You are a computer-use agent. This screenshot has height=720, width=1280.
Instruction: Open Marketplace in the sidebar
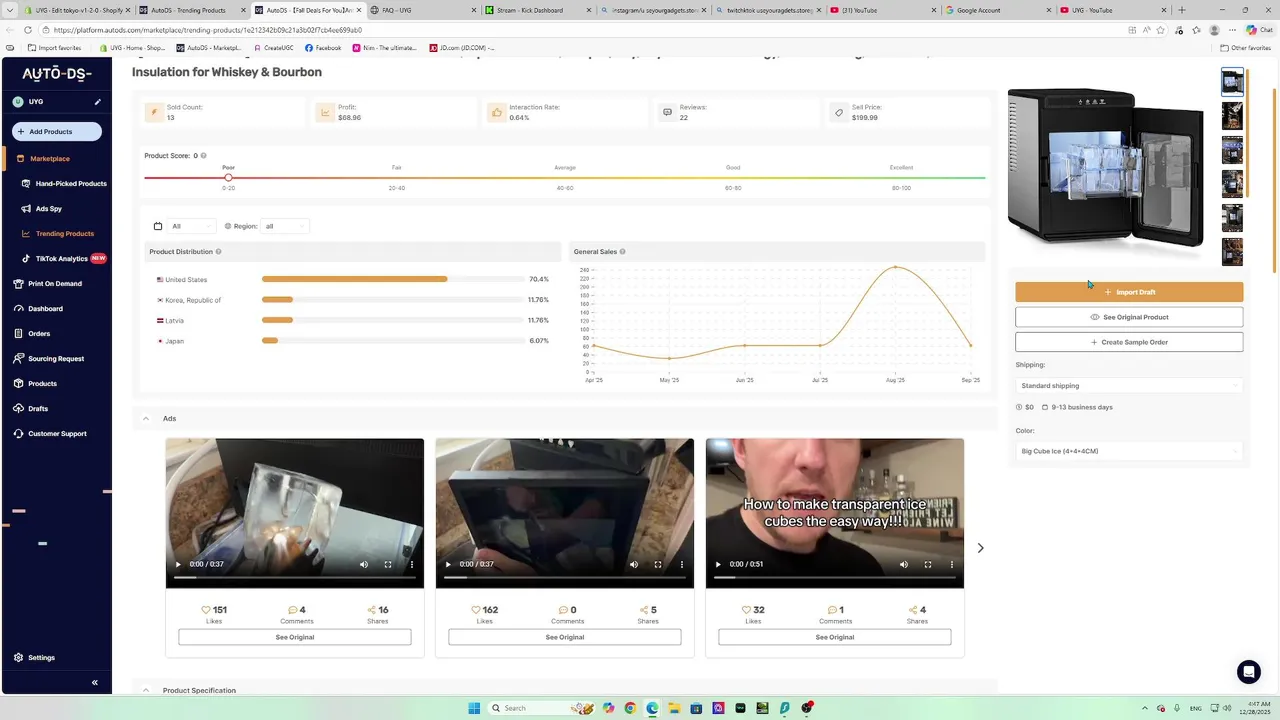[x=49, y=159]
